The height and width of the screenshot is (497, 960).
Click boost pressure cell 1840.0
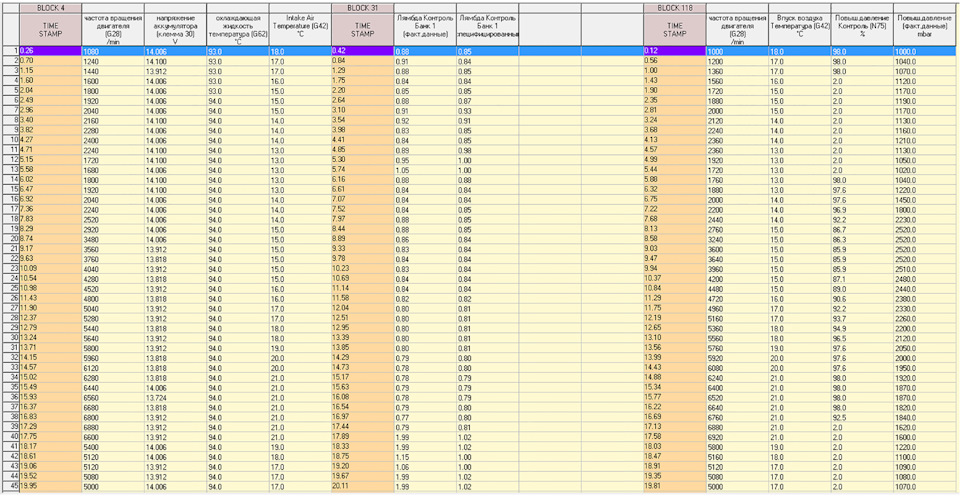pos(926,416)
